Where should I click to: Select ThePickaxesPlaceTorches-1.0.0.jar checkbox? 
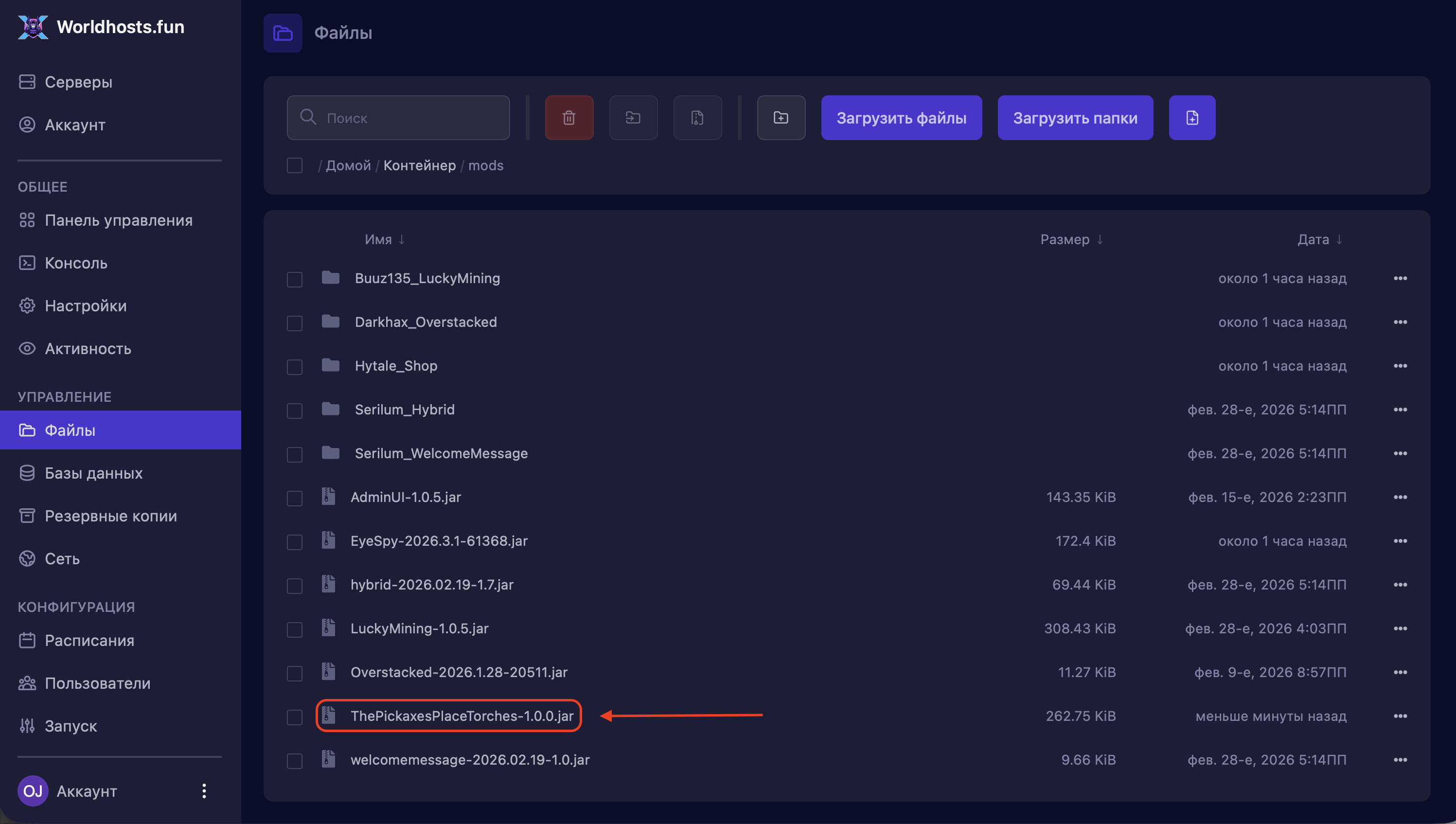click(294, 717)
